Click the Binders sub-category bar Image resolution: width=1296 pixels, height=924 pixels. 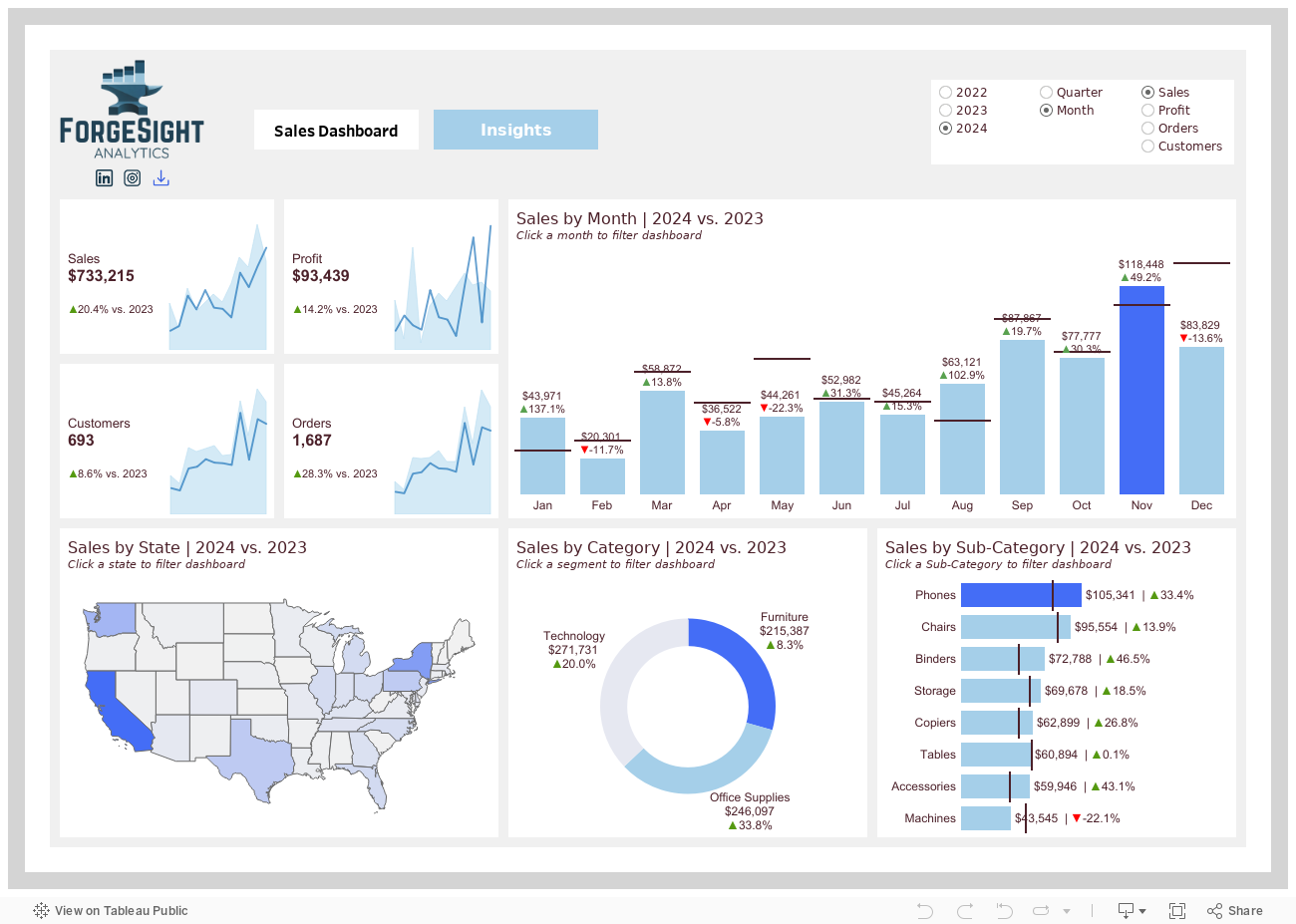tap(1003, 659)
